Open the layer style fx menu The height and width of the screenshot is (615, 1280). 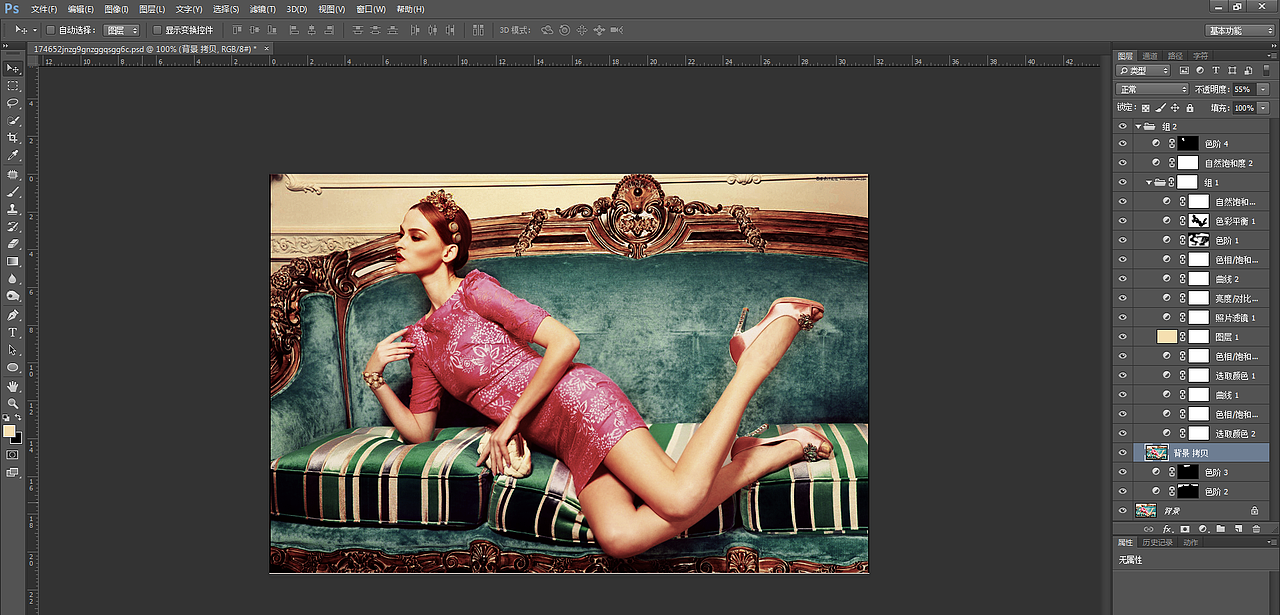click(x=1166, y=528)
